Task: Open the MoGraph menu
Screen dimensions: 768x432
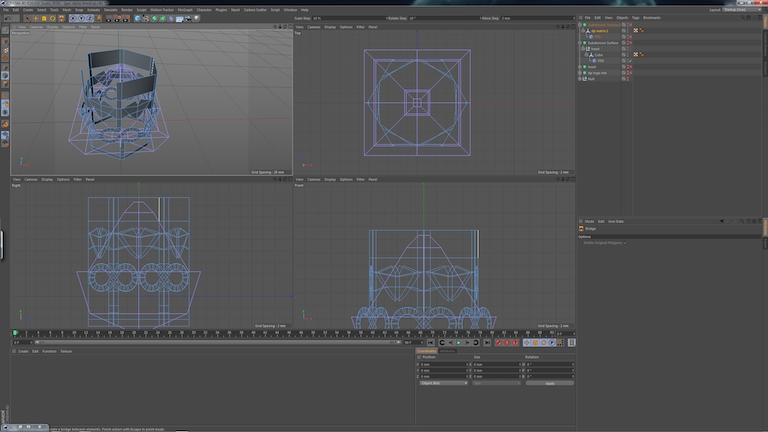Action: [185, 10]
